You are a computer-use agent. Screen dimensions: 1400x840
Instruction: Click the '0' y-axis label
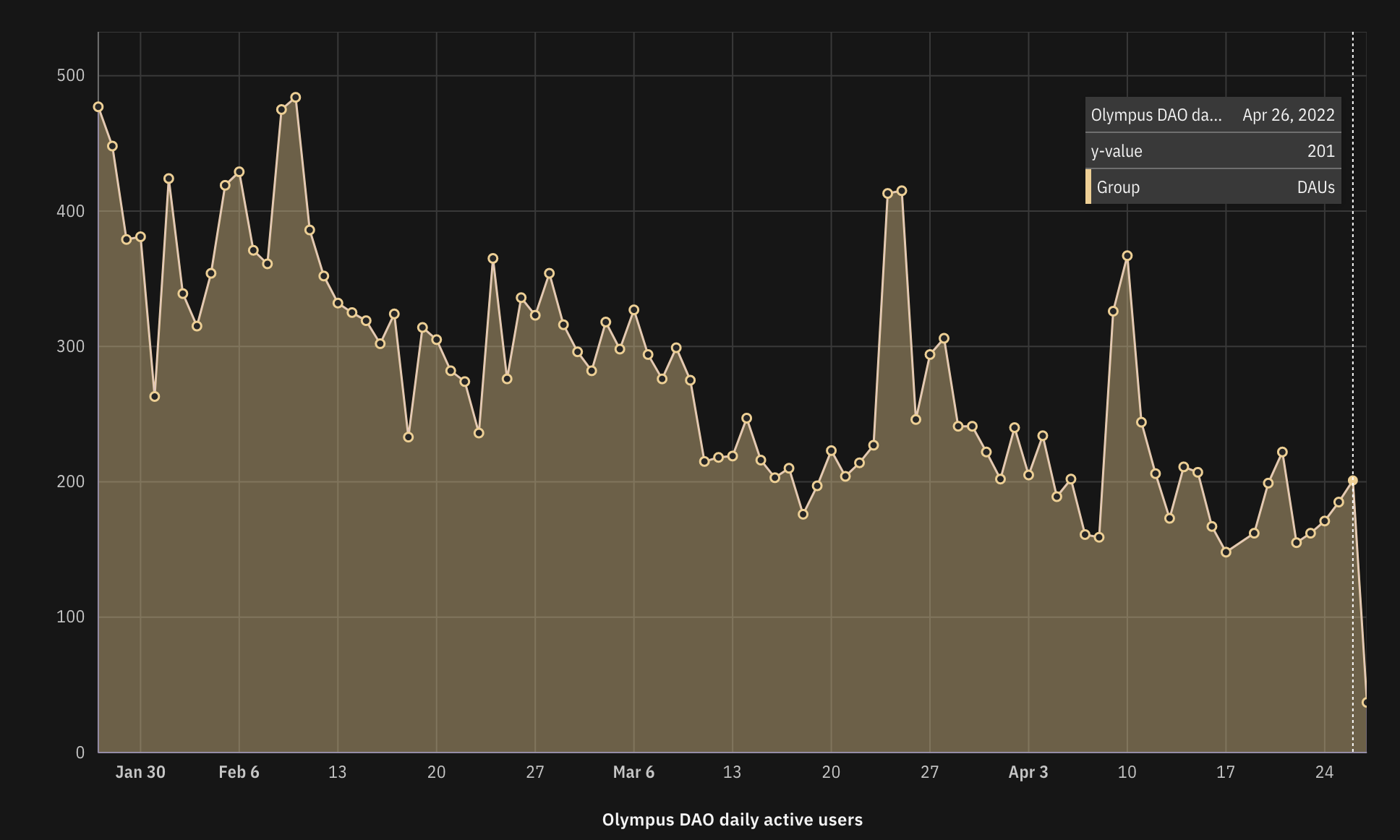tap(80, 753)
